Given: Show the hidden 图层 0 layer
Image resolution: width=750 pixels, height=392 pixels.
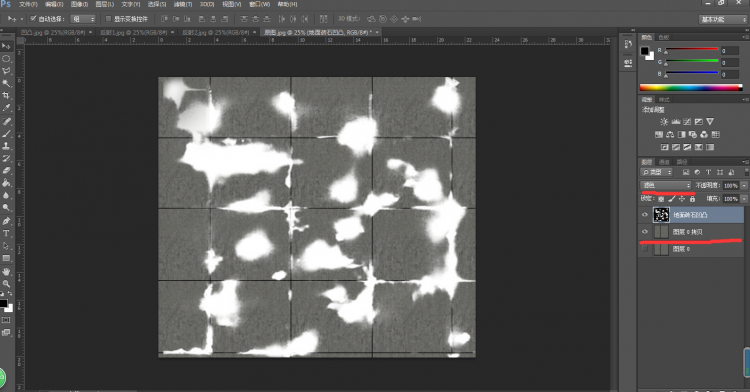Looking at the screenshot, I should pyautogui.click(x=645, y=249).
